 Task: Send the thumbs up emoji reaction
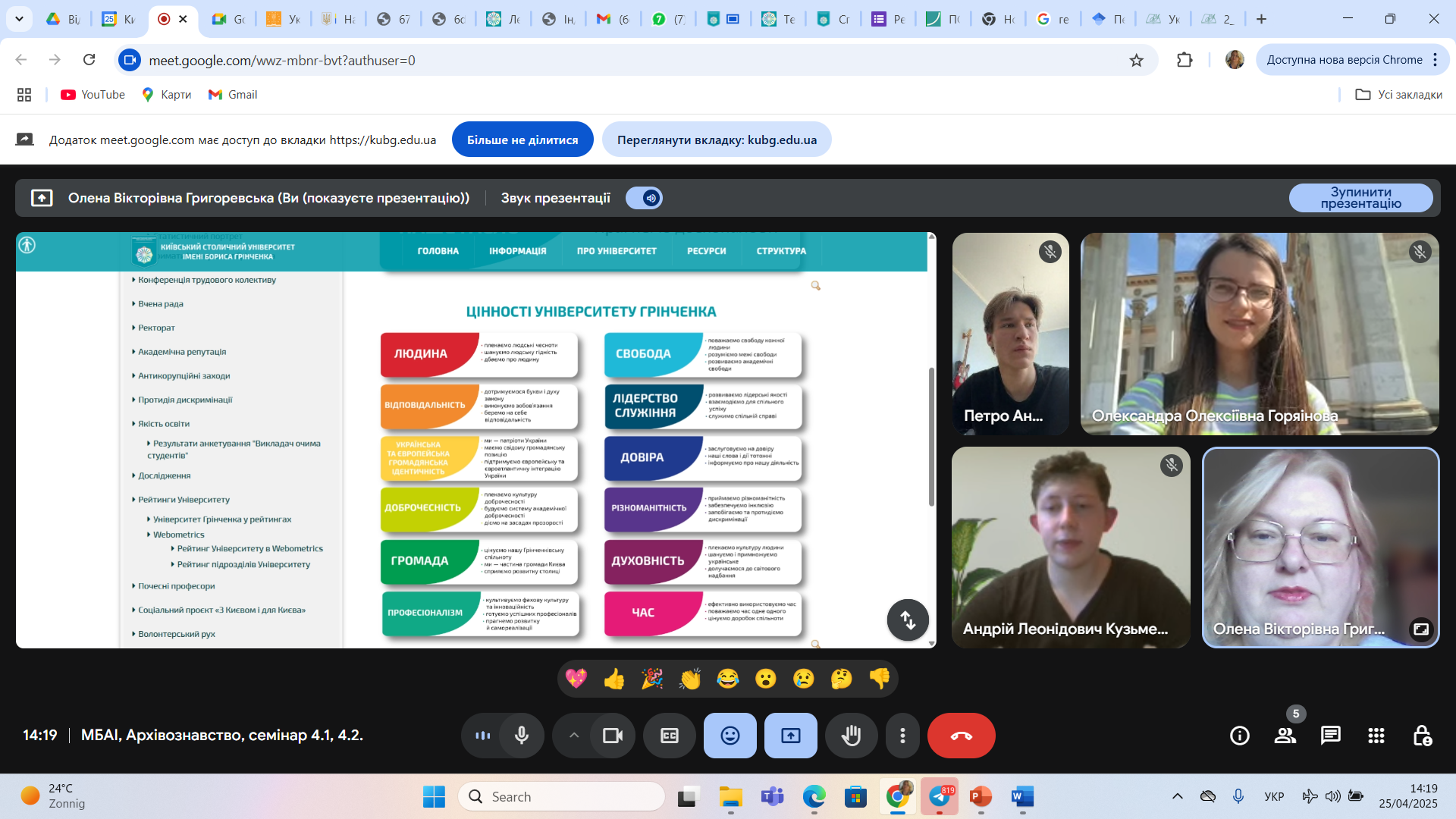point(613,679)
